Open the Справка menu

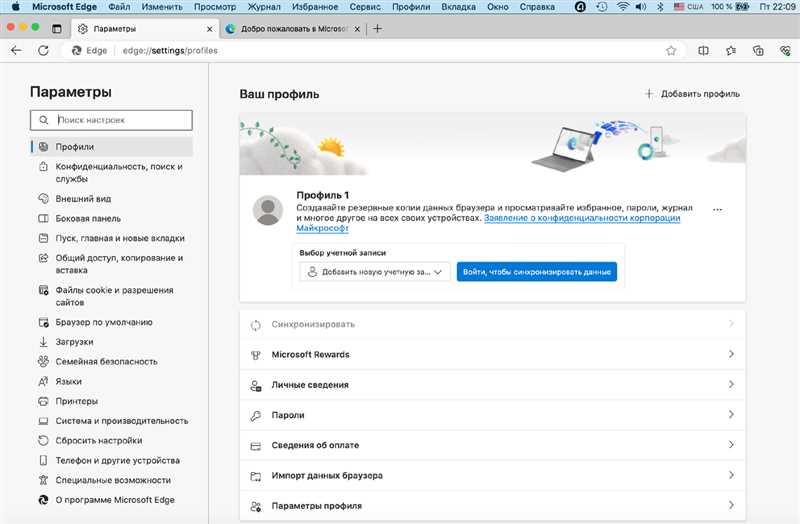click(537, 7)
